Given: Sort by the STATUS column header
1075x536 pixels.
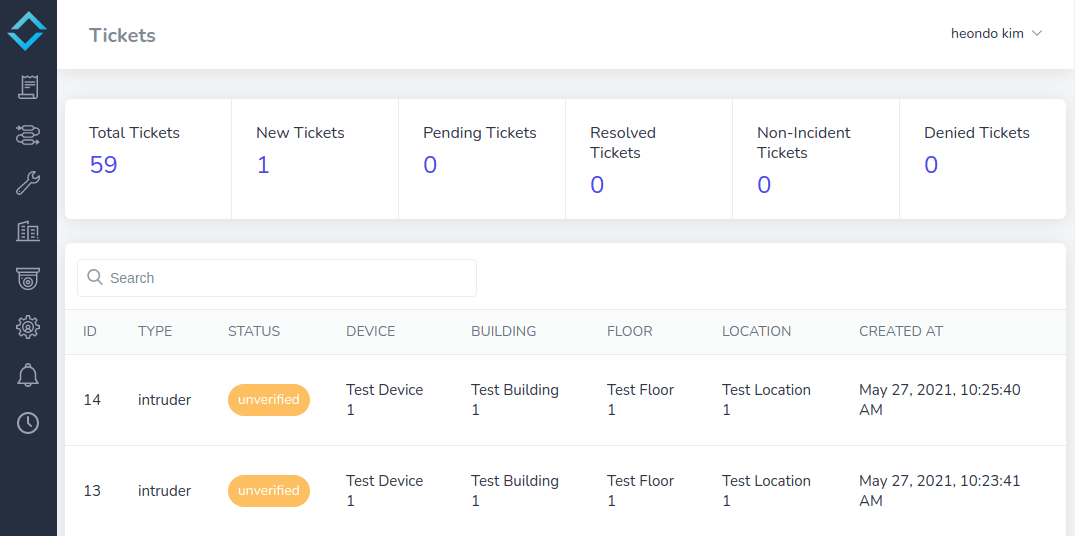Looking at the screenshot, I should [254, 331].
